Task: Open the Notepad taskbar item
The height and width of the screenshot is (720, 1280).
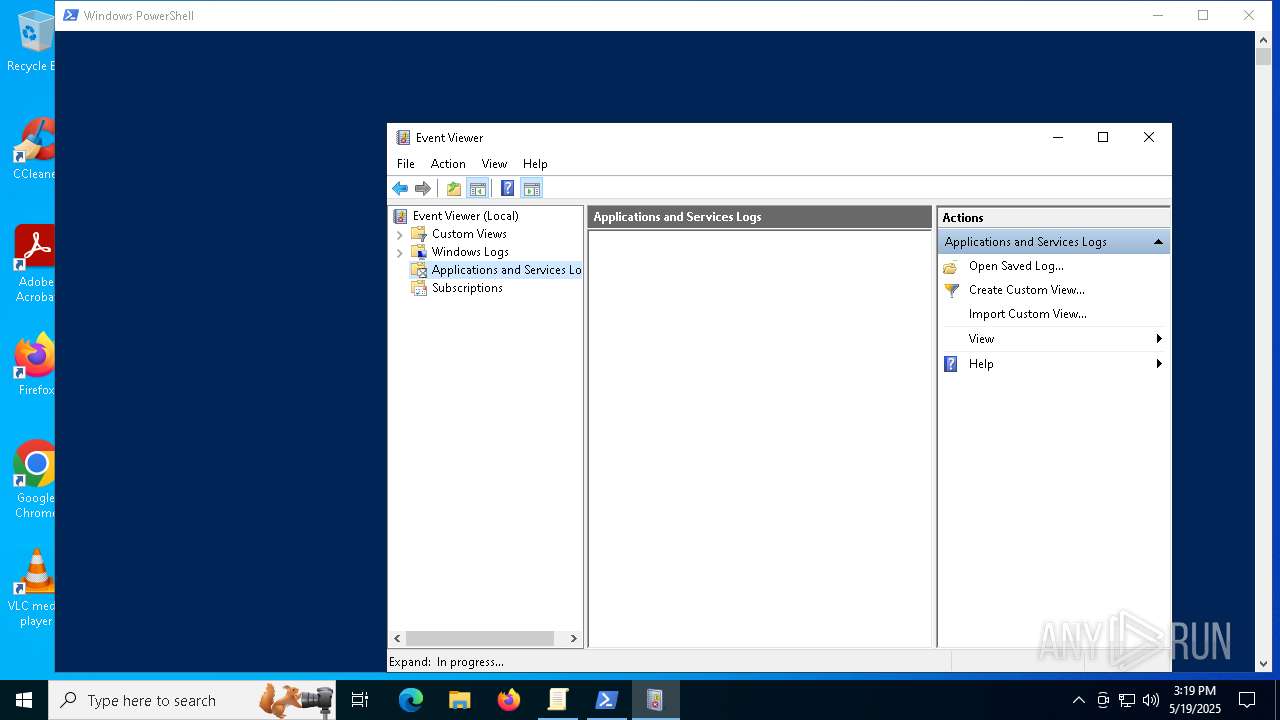Action: coord(558,700)
